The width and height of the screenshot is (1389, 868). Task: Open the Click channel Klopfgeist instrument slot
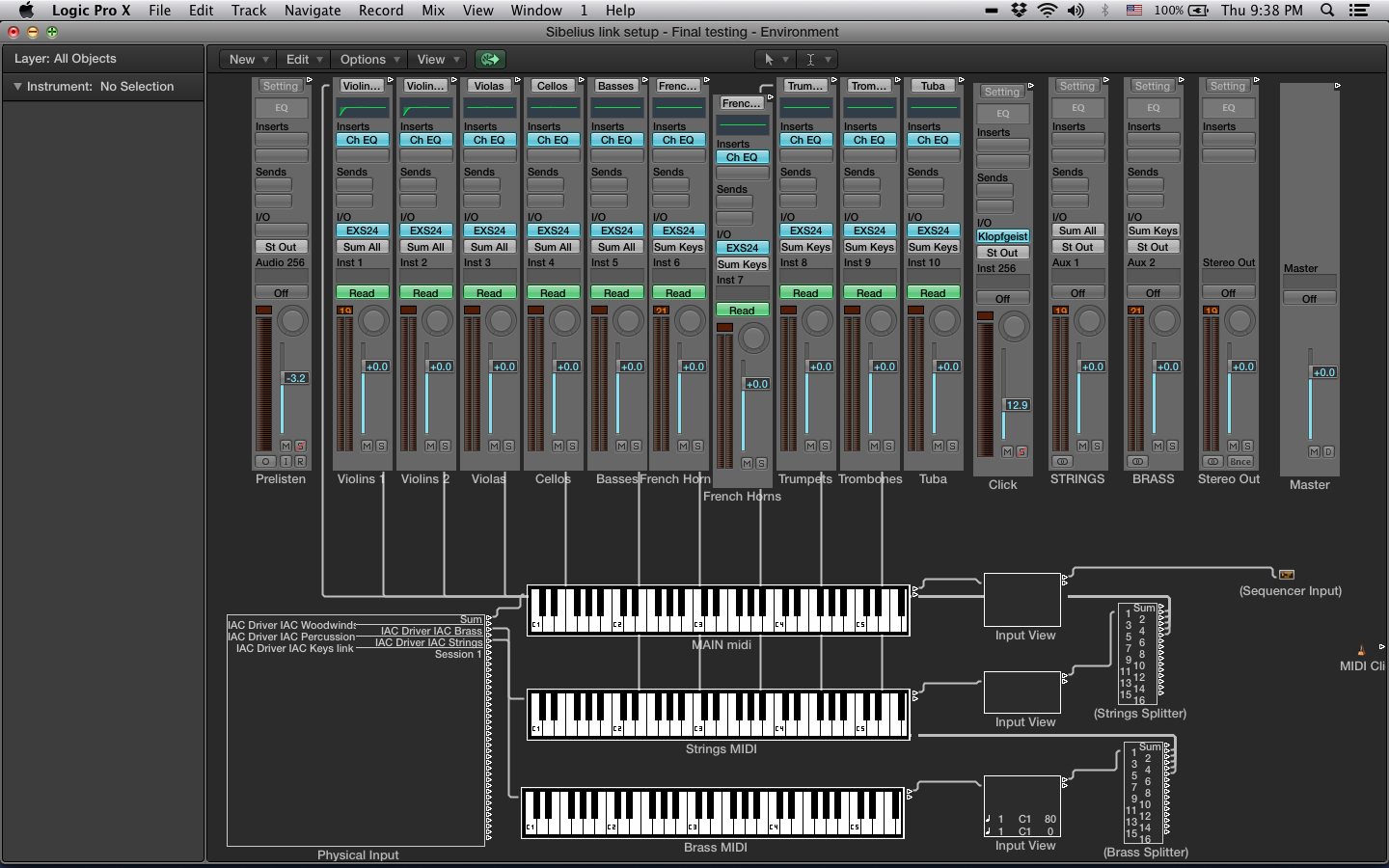1003,236
